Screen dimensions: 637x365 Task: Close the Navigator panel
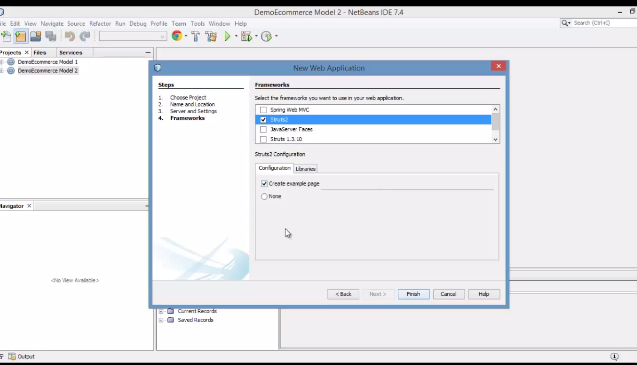(29, 206)
